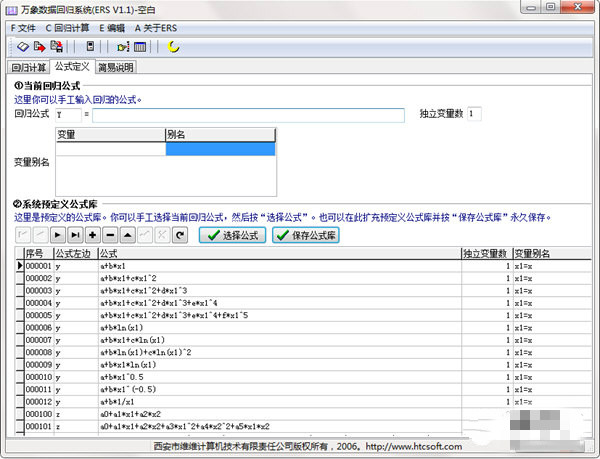Viewport: 600px width, 459px height.
Task: Switch to the 简易说明 tab
Action: click(x=116, y=68)
